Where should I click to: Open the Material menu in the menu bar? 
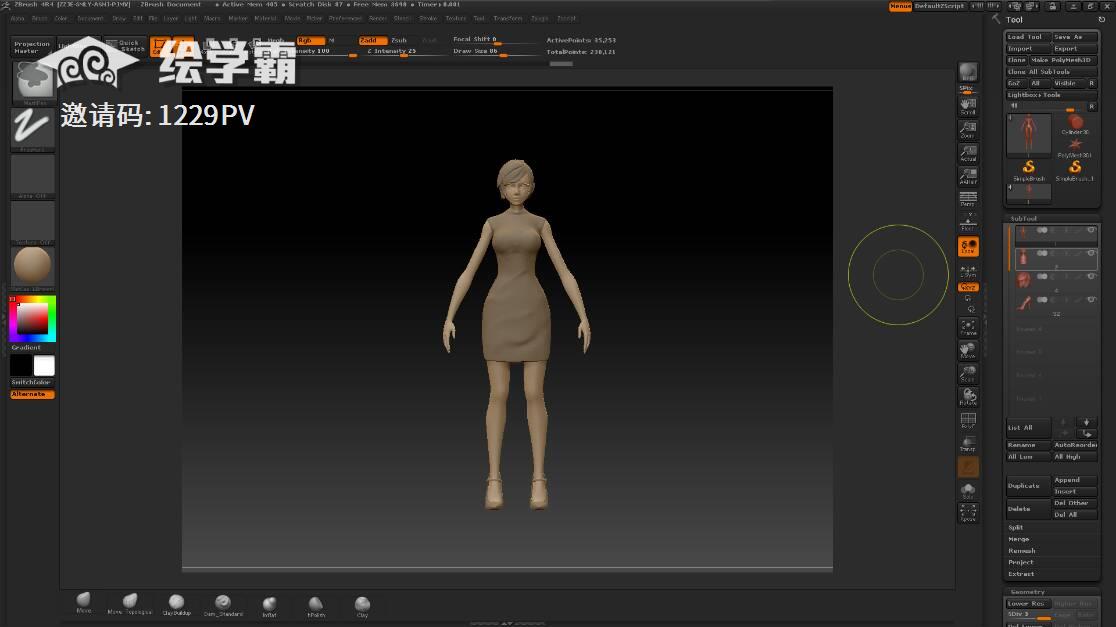266,18
